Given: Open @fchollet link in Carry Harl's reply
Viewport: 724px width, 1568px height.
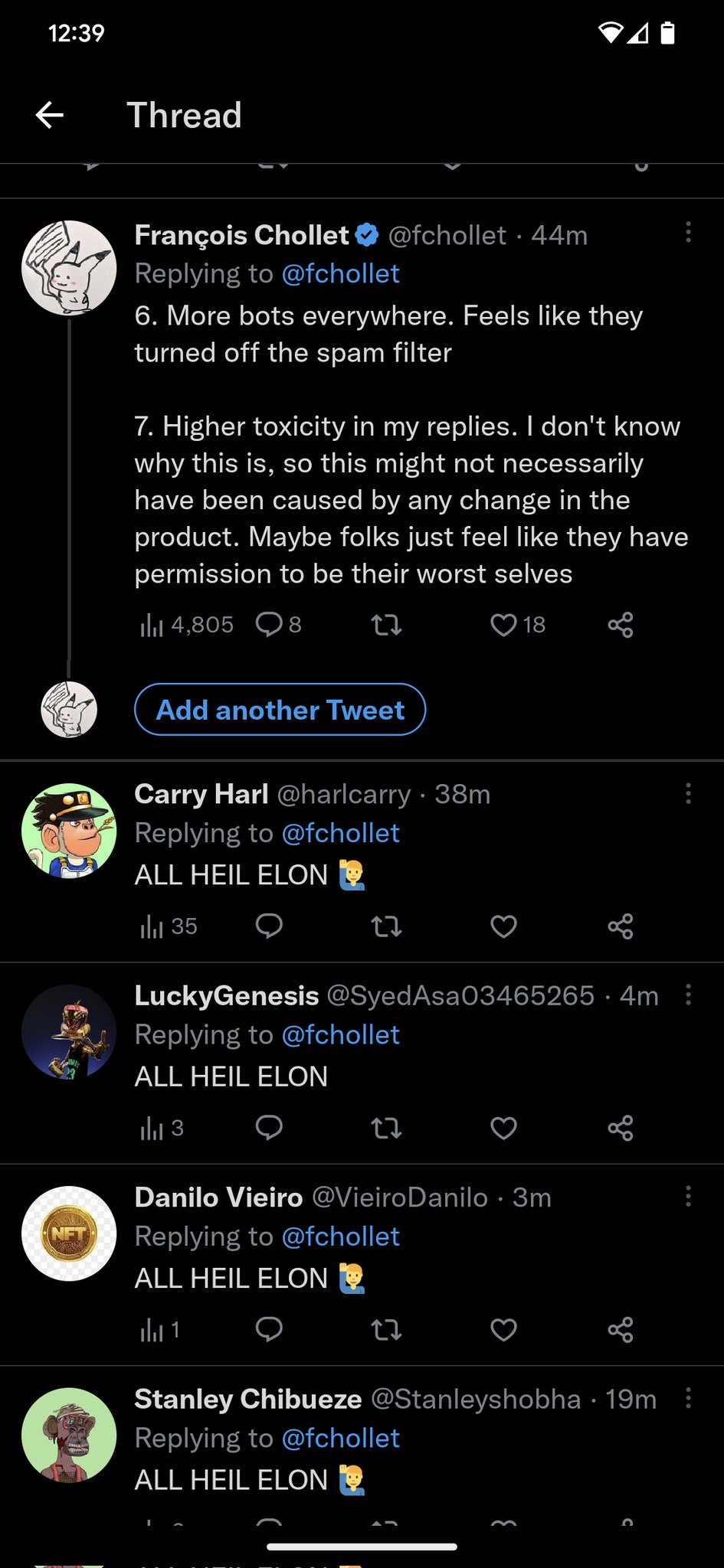Looking at the screenshot, I should coord(341,833).
